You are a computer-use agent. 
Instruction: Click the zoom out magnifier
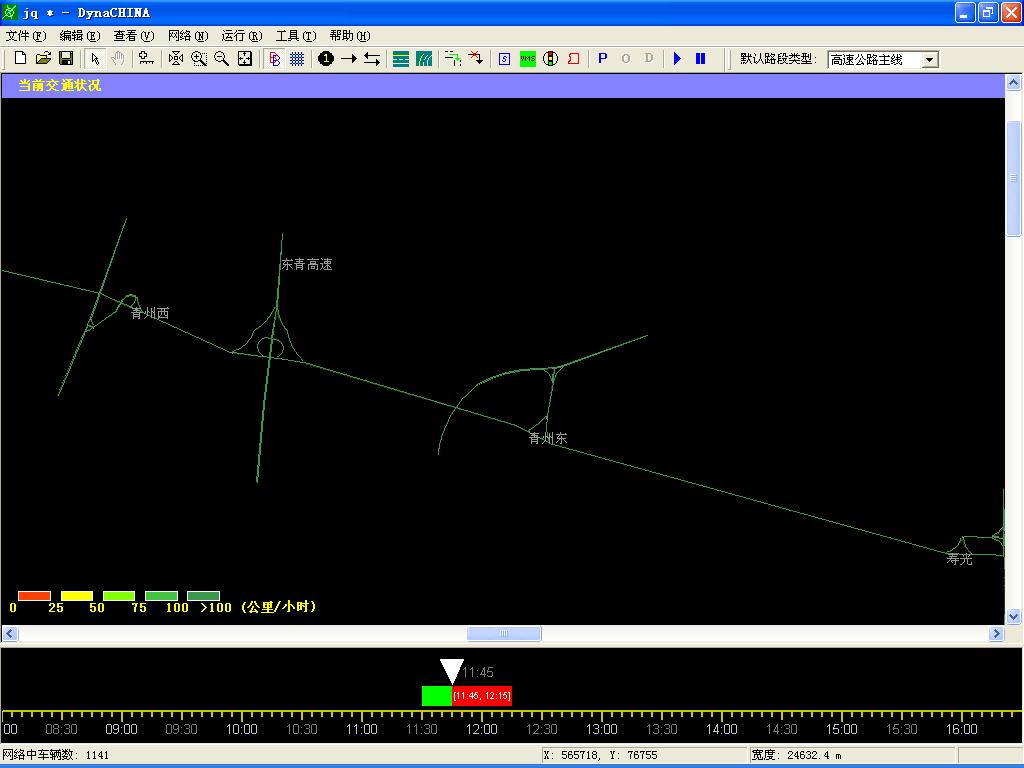click(x=222, y=59)
